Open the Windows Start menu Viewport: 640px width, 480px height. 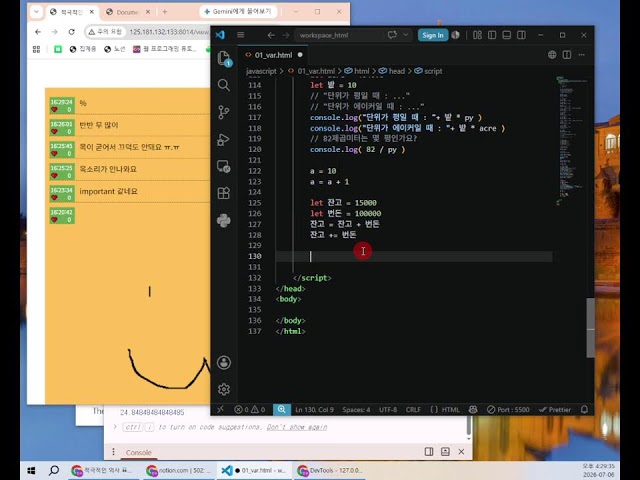pos(31,470)
